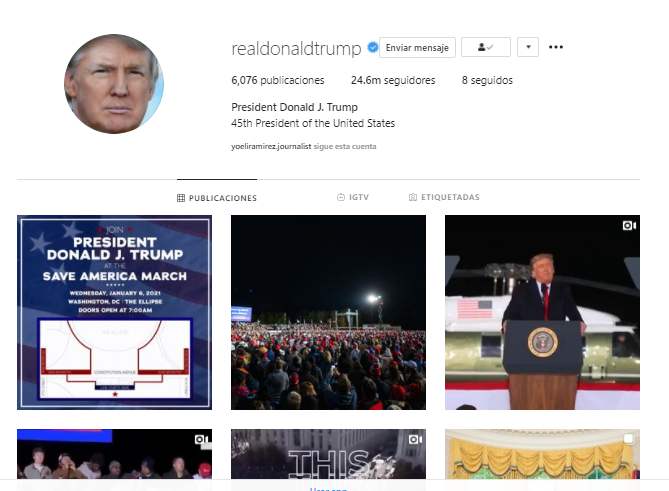Open the 8 seguidos list
This screenshot has width=669, height=491.
pos(487,80)
